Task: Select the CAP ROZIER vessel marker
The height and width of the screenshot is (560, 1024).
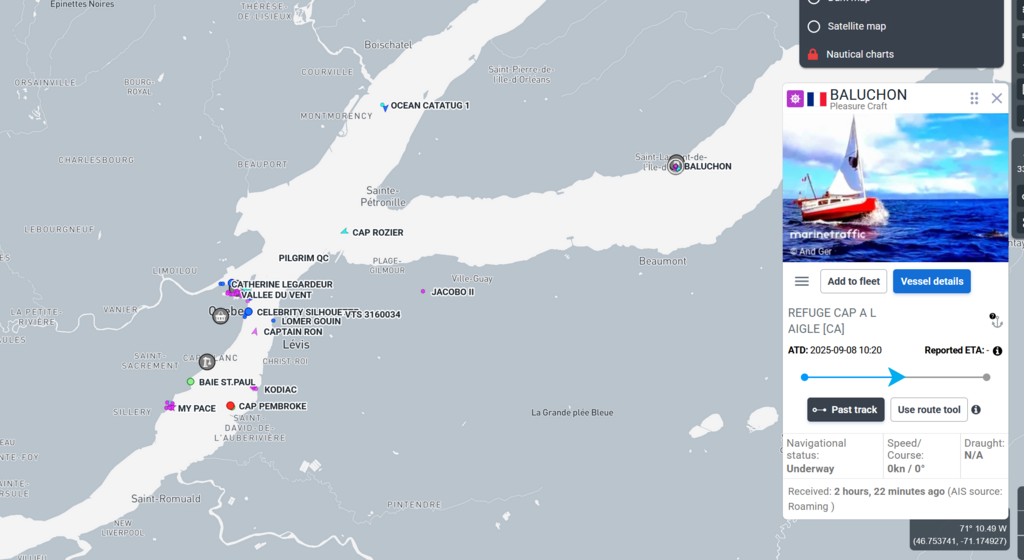Action: click(x=344, y=232)
